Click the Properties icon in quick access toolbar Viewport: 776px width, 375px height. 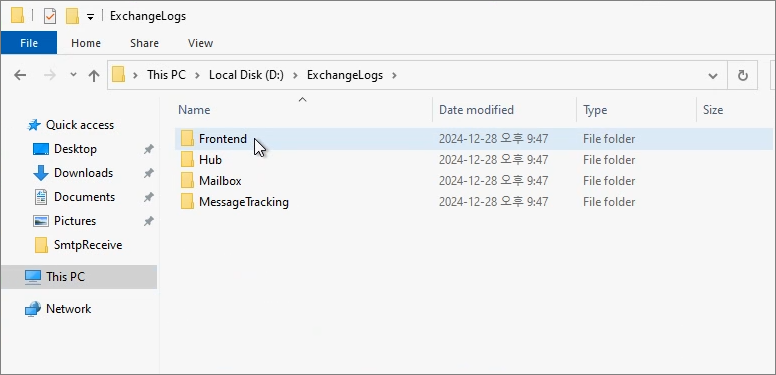pos(49,16)
